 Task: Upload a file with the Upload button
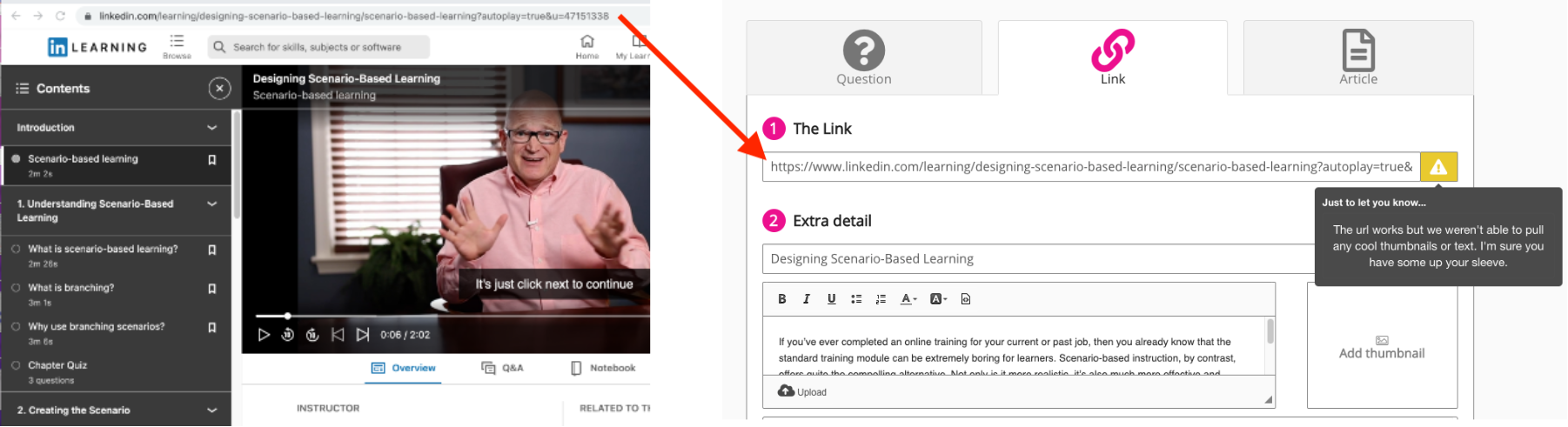(x=802, y=391)
